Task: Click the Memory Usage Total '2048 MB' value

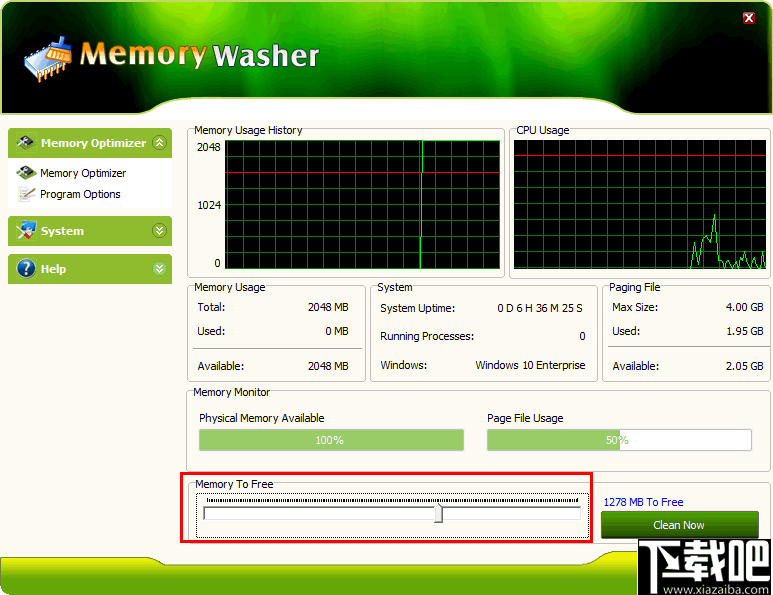Action: click(328, 307)
